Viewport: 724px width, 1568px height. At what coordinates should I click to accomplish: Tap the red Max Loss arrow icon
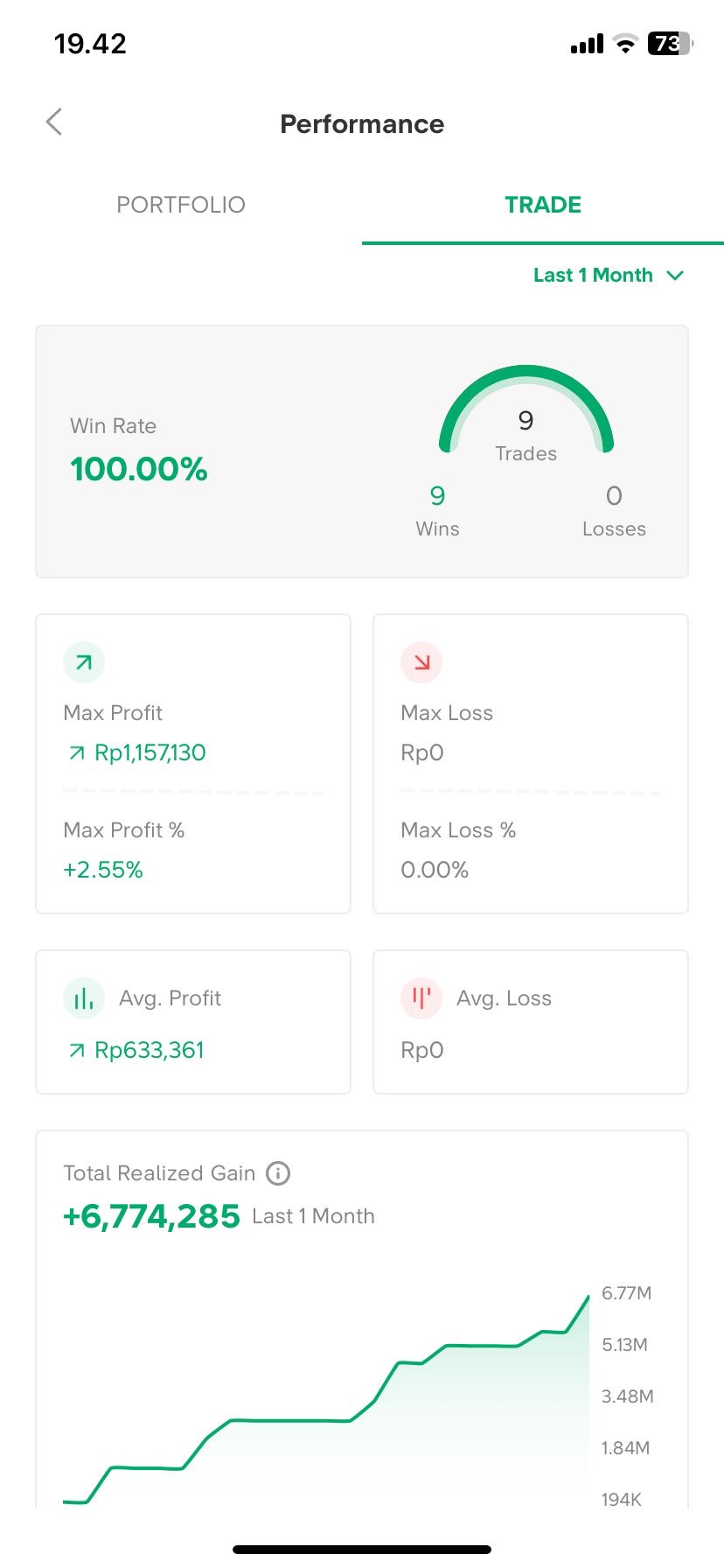(x=421, y=662)
